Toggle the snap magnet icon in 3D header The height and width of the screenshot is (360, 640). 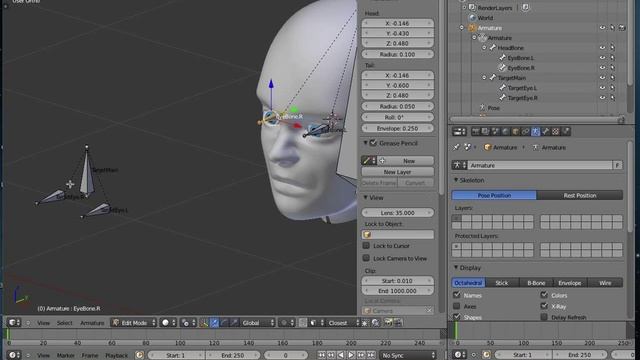(x=302, y=323)
